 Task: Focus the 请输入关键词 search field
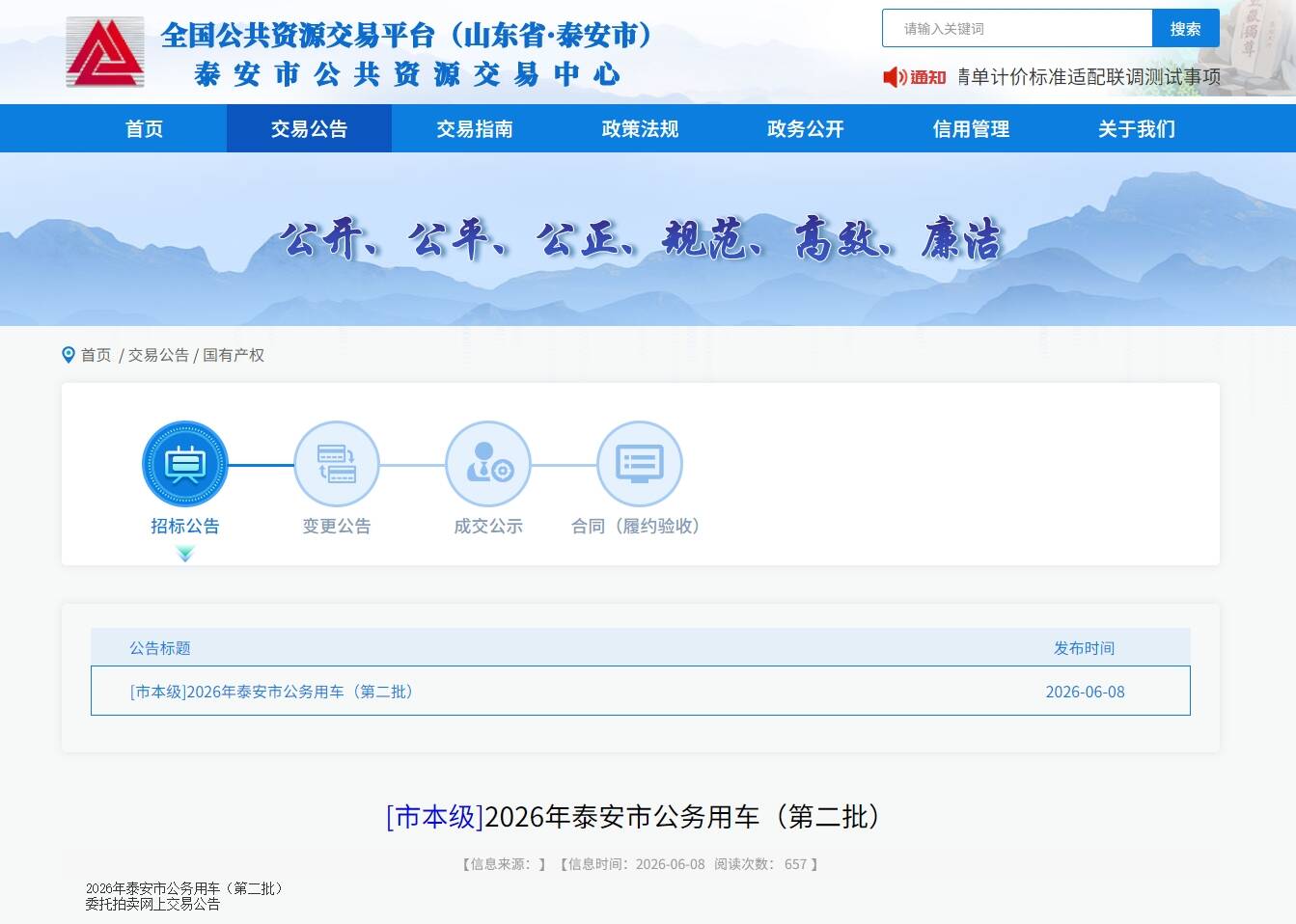tap(1017, 29)
